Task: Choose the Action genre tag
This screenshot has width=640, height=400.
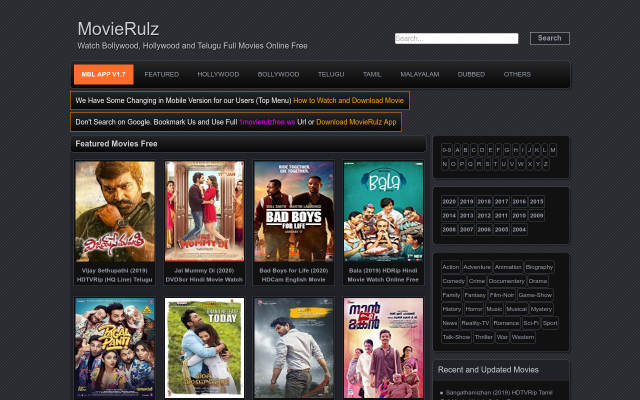Action: pyautogui.click(x=451, y=267)
